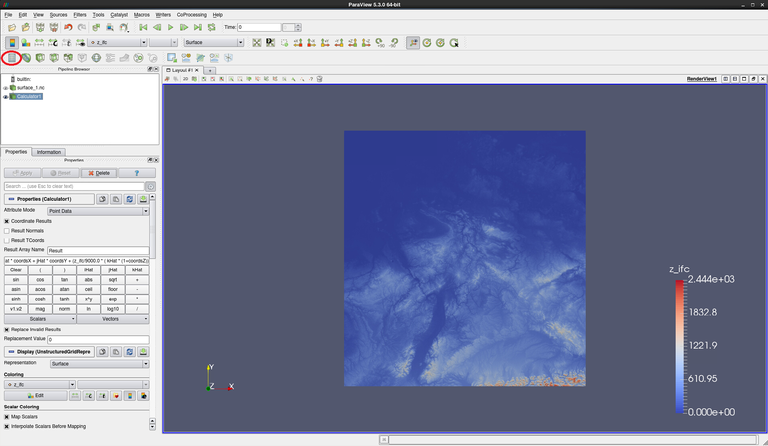Image resolution: width=768 pixels, height=446 pixels.
Task: Choose preset colormap icon beside Edit
Action: click(x=116, y=396)
